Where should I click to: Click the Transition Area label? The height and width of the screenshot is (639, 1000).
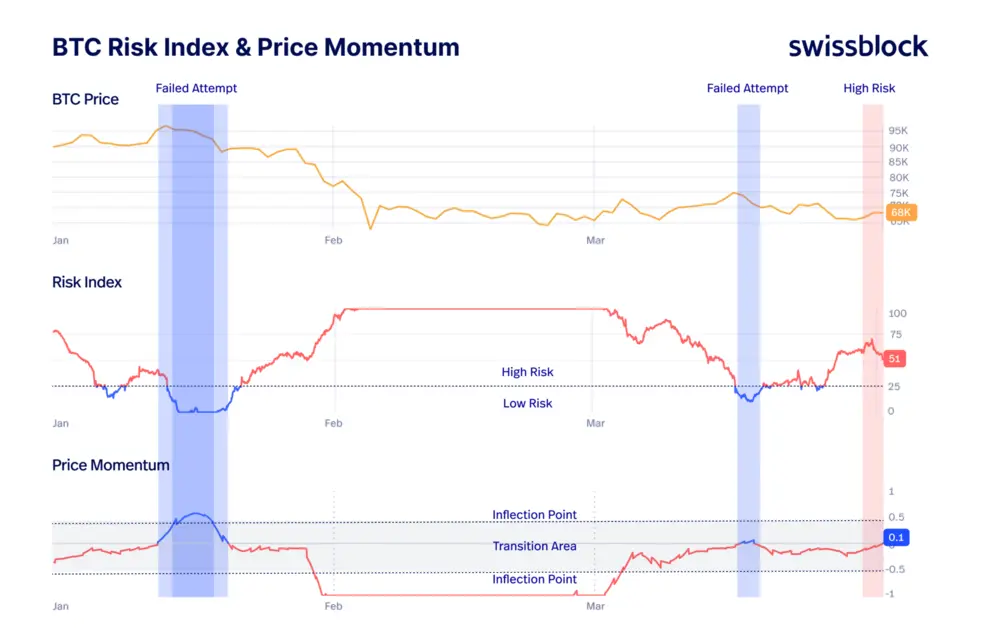pyautogui.click(x=534, y=546)
